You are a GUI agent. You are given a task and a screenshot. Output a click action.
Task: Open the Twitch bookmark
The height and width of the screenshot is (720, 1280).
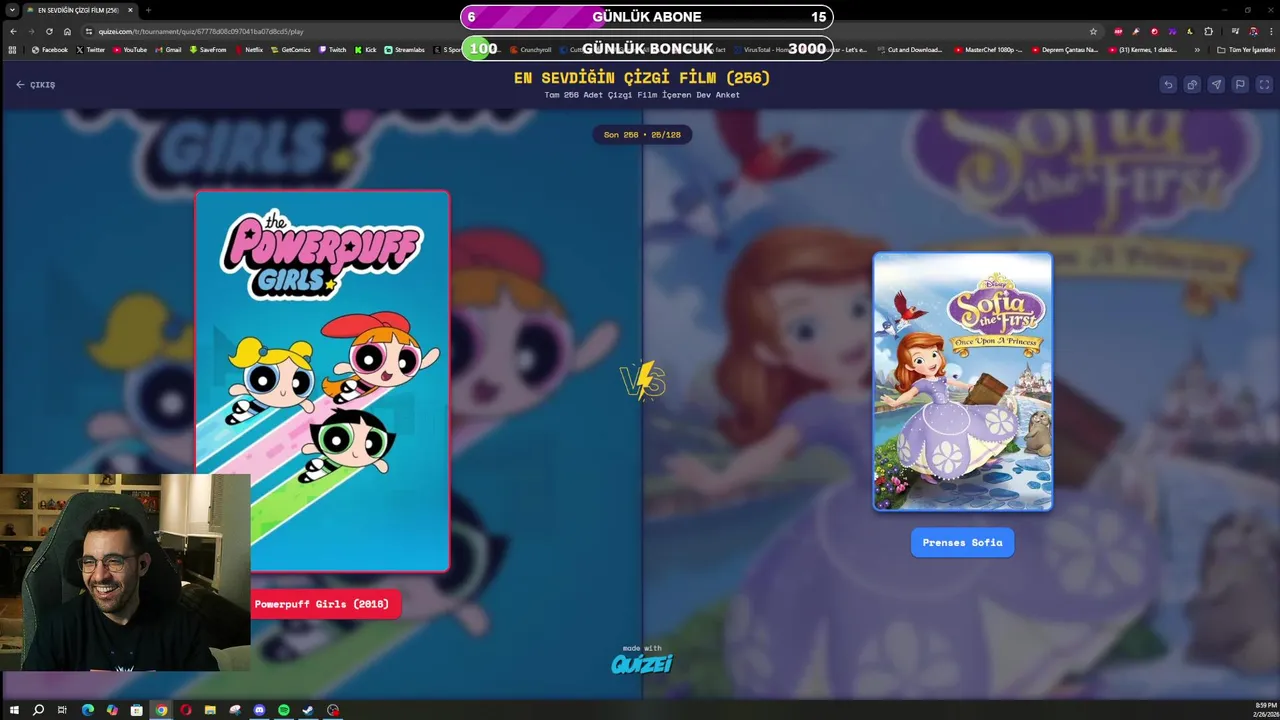coord(333,49)
